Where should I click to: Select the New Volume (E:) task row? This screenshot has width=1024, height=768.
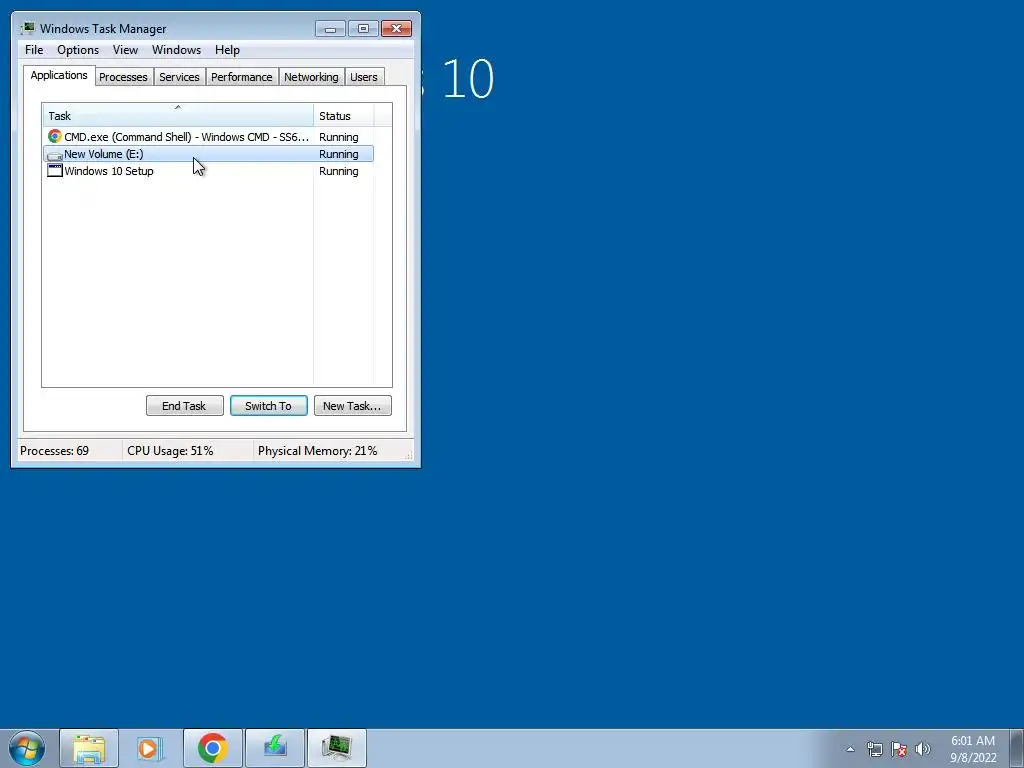coord(208,154)
